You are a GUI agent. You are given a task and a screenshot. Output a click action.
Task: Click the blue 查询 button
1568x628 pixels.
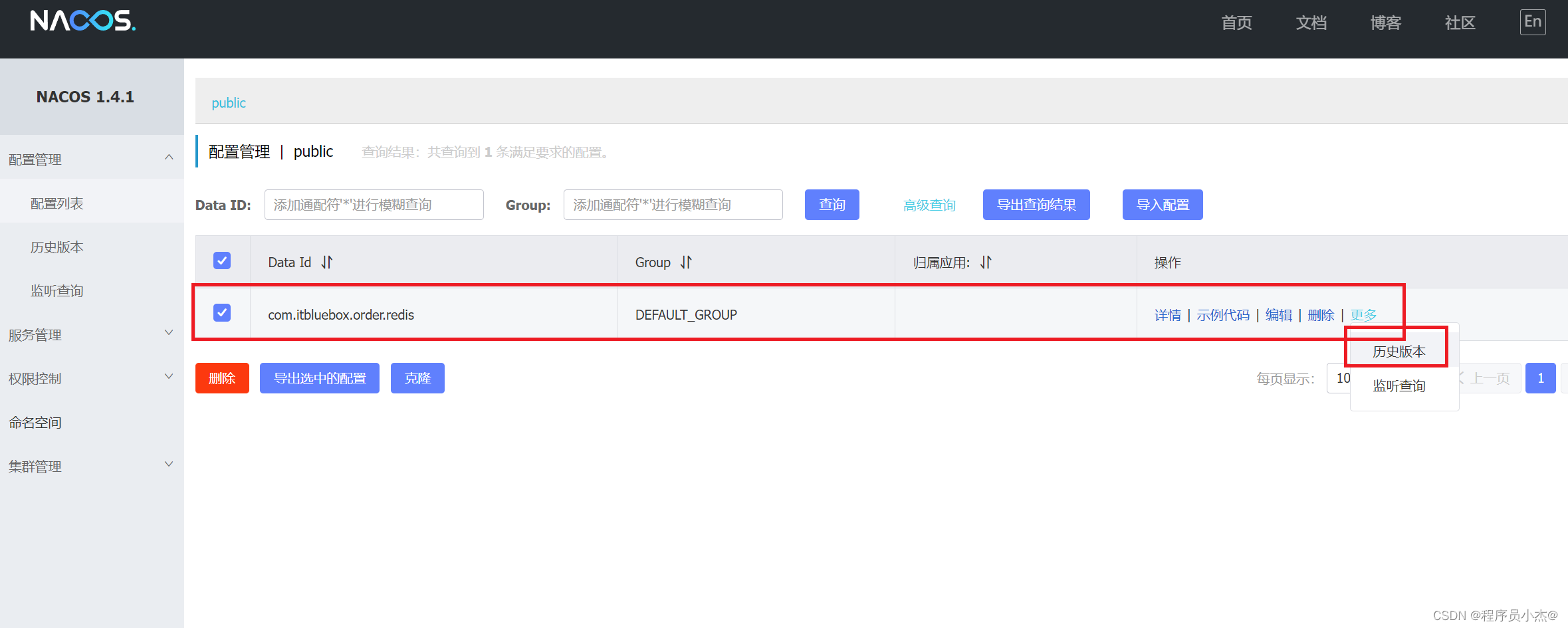(832, 205)
